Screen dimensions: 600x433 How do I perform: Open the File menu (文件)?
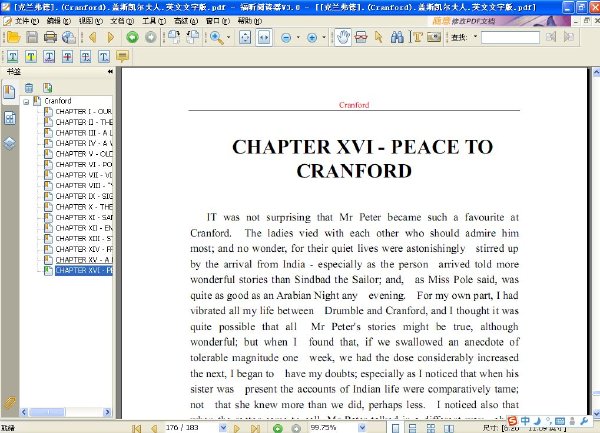click(26, 21)
